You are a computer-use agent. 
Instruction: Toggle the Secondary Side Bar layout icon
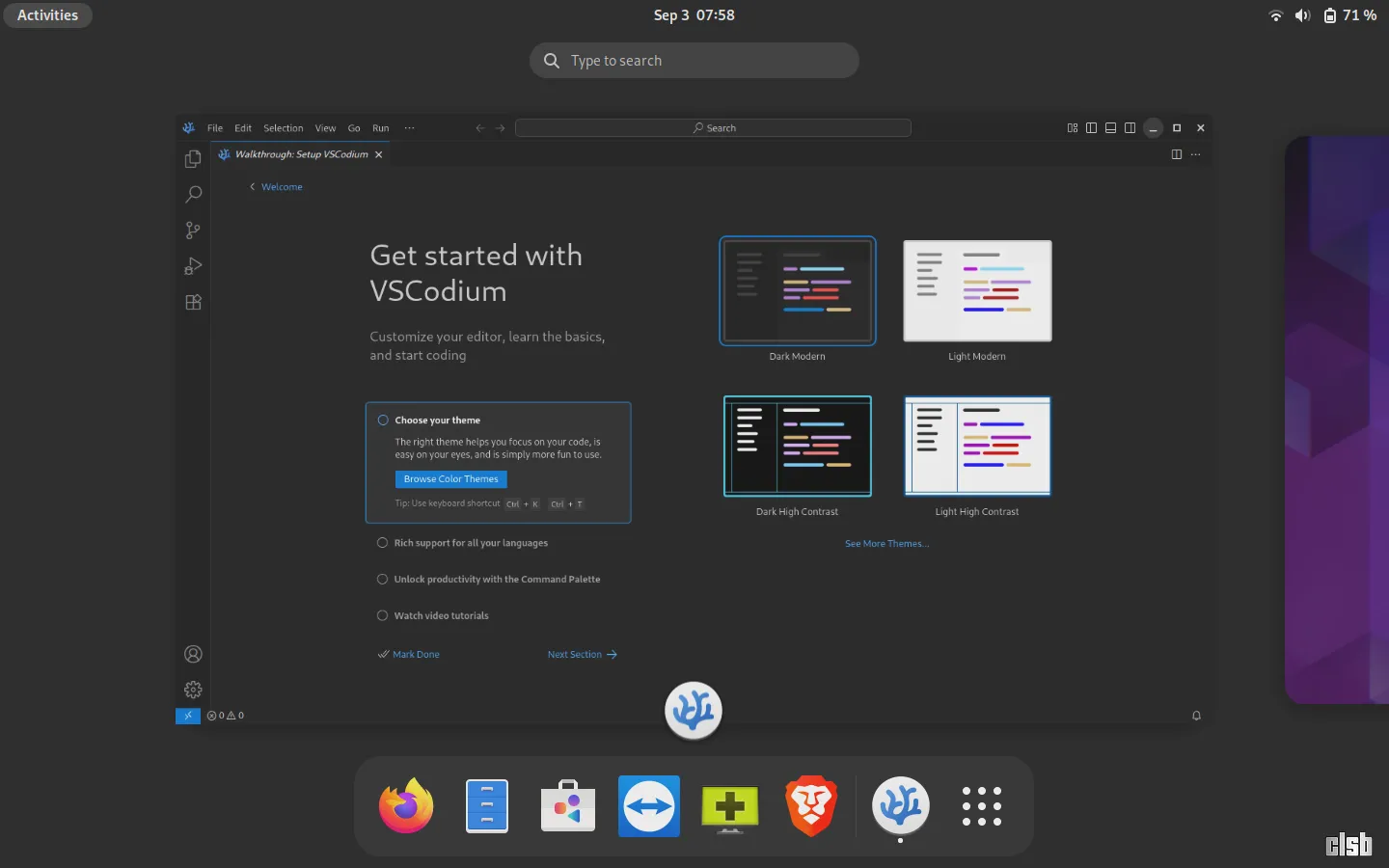tap(1130, 127)
